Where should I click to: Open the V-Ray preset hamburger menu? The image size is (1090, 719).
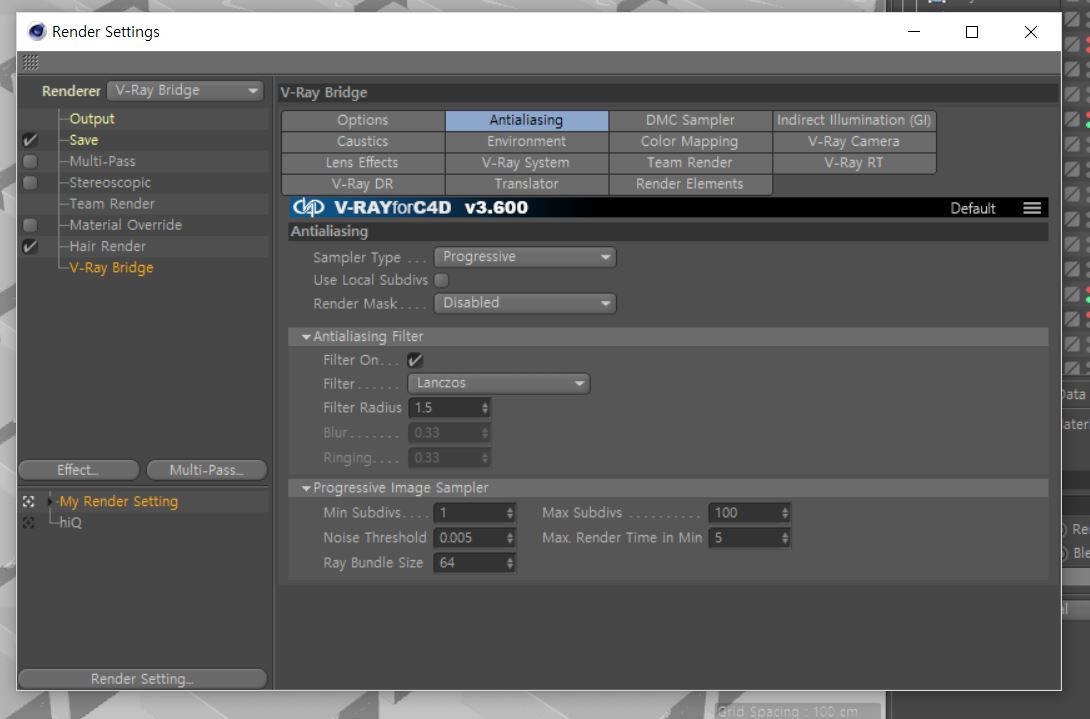[x=1032, y=208]
